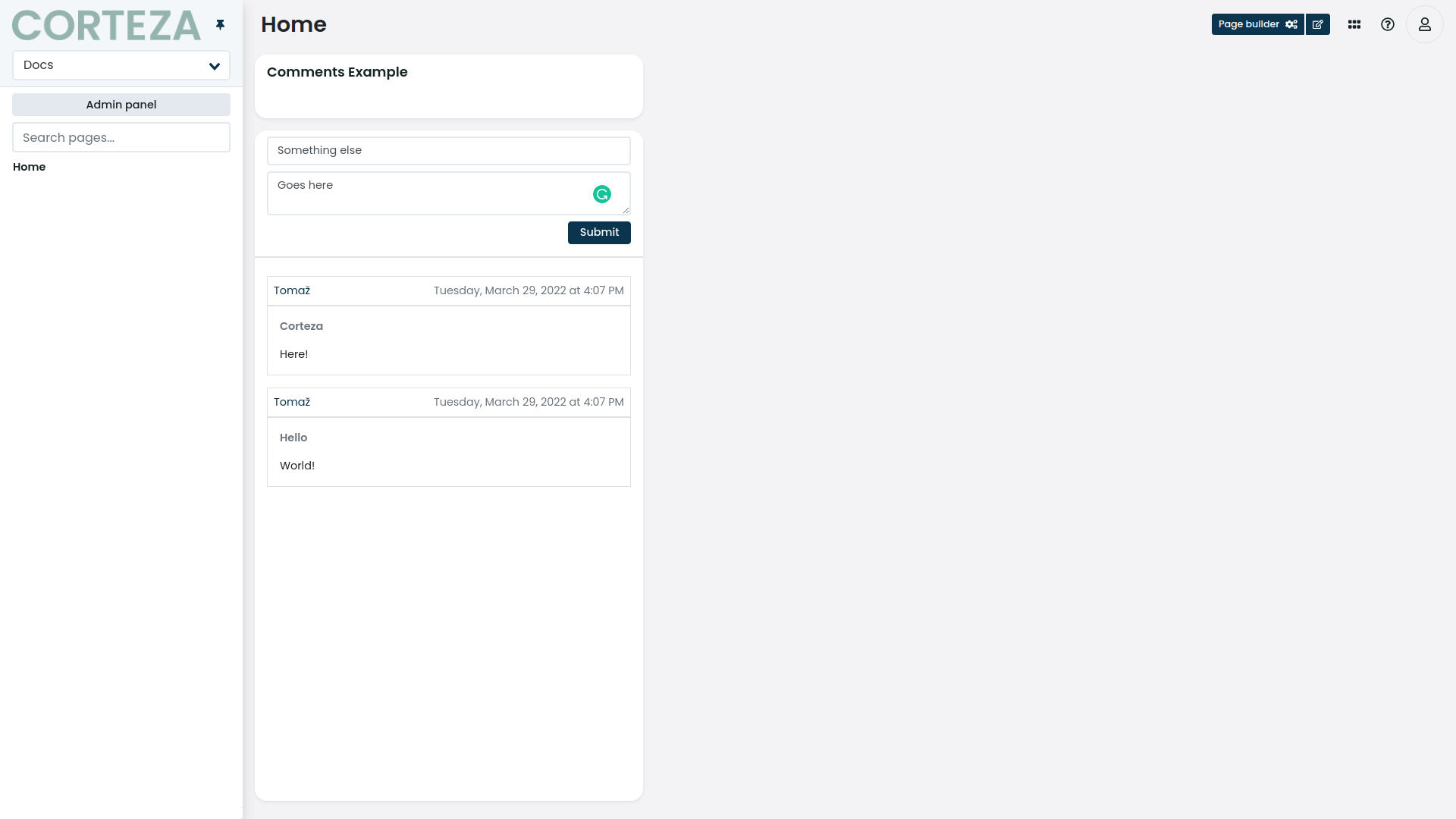Click the Home page title
Screen dimensions: 1456x819
coord(293,24)
